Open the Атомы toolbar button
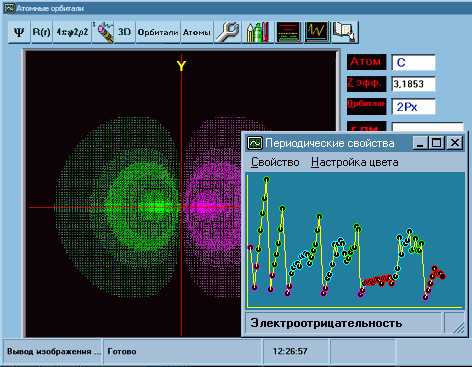 point(197,32)
